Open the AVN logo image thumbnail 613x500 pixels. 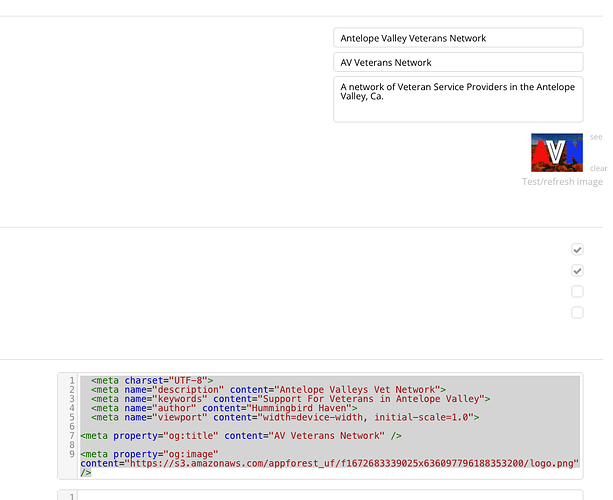tap(557, 152)
